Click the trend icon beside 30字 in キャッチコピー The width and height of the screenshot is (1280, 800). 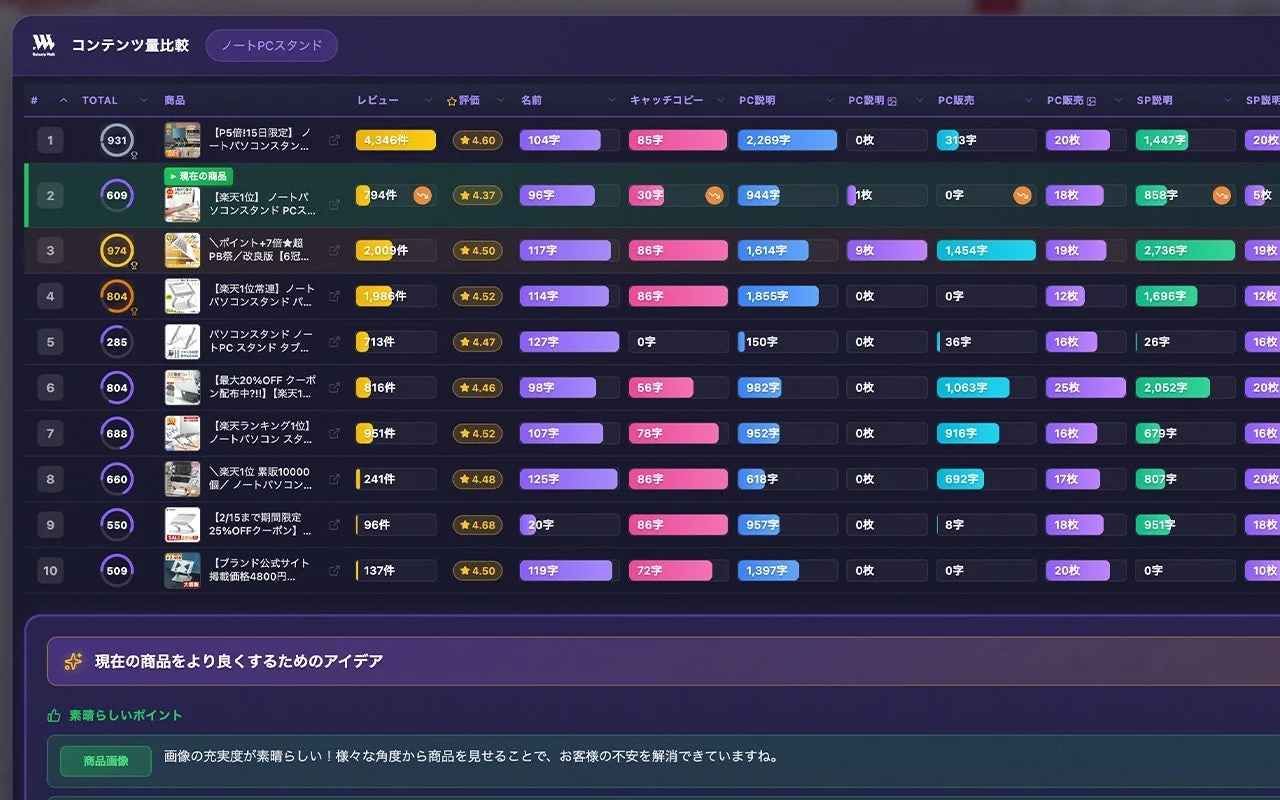tap(715, 194)
